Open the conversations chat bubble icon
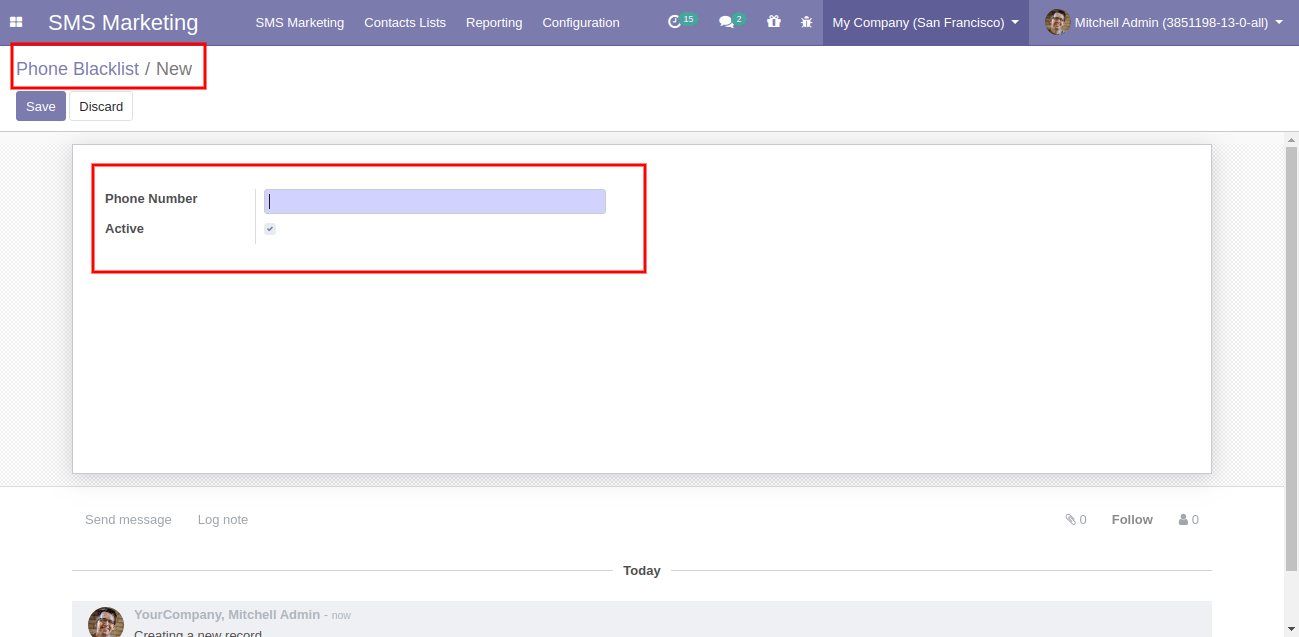Image resolution: width=1299 pixels, height=637 pixels. coord(731,21)
